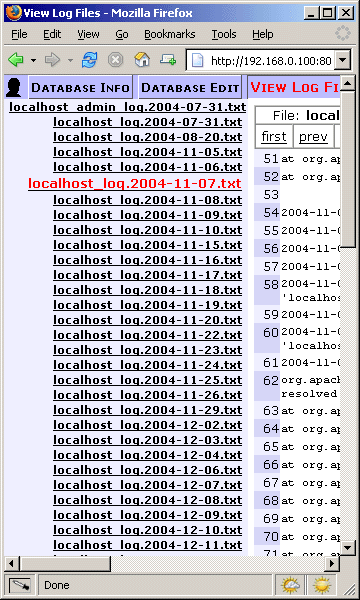This screenshot has height=600, width=360.
Task: Open the Edit menu
Action: coord(52,34)
